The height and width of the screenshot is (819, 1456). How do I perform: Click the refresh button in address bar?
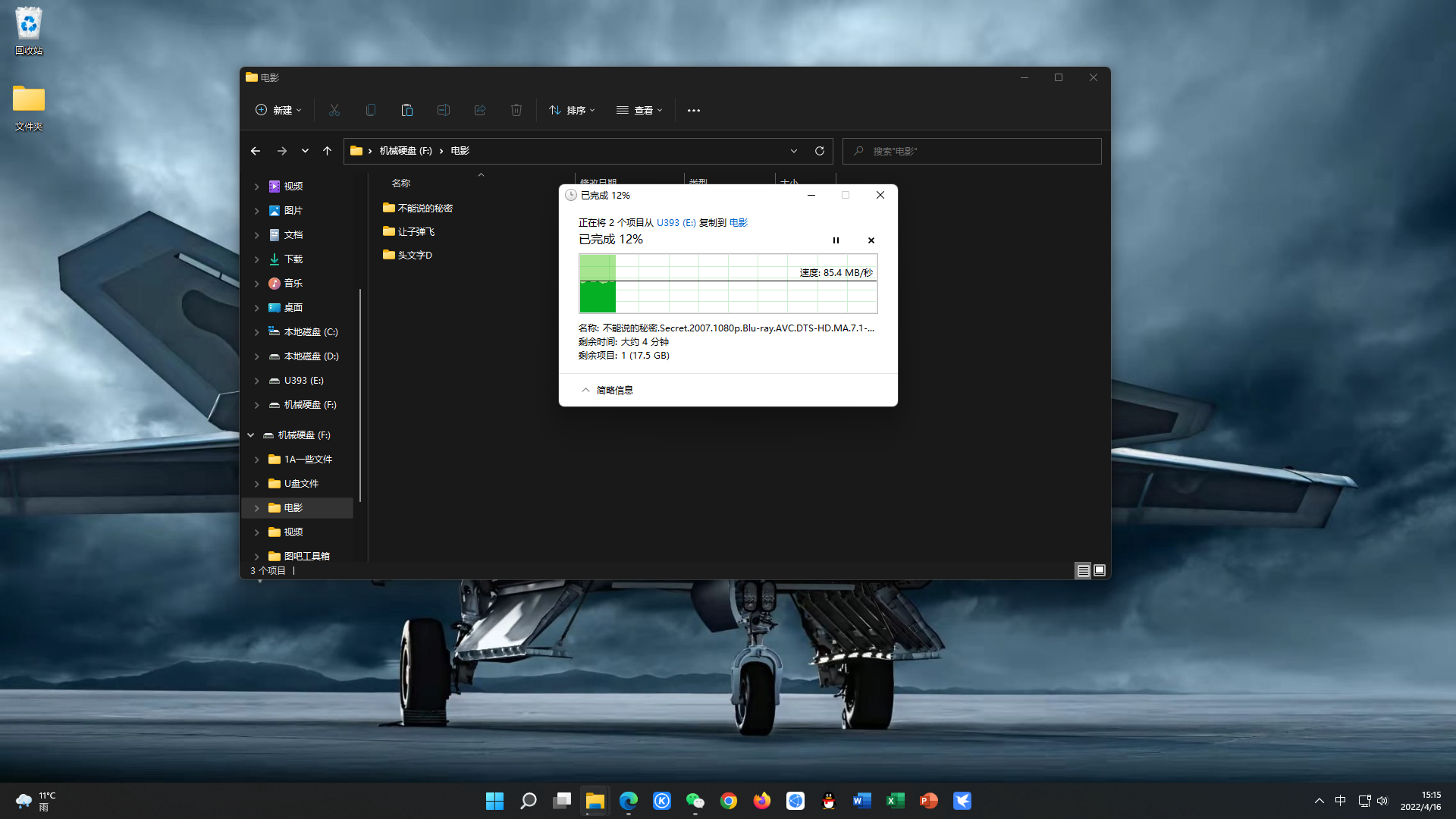coord(819,151)
